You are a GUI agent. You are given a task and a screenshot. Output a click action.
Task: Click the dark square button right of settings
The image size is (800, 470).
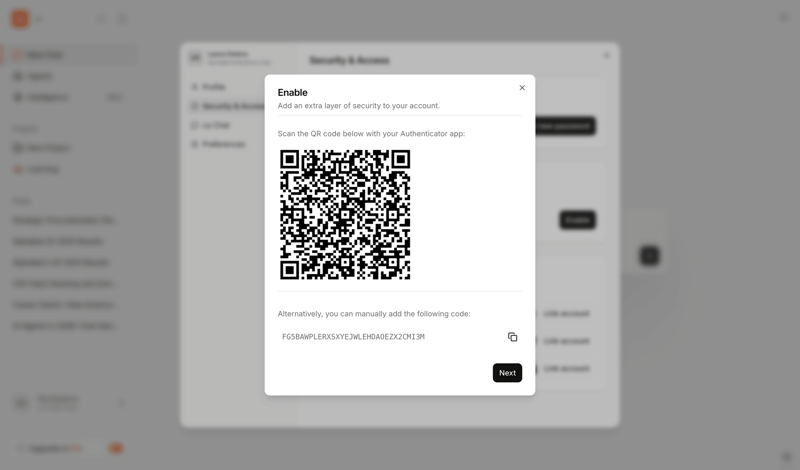649,255
